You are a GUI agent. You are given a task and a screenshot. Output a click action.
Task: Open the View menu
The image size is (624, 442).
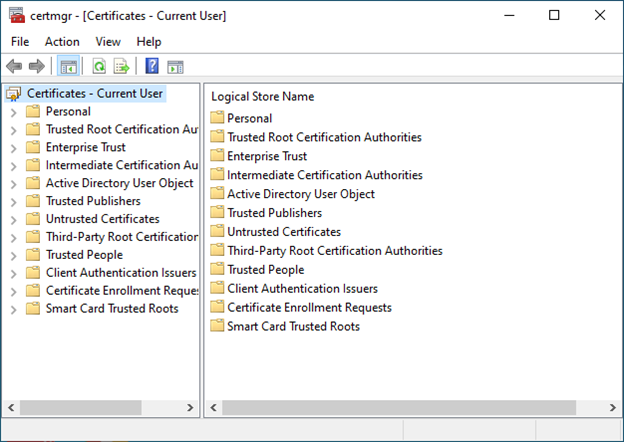tap(108, 42)
